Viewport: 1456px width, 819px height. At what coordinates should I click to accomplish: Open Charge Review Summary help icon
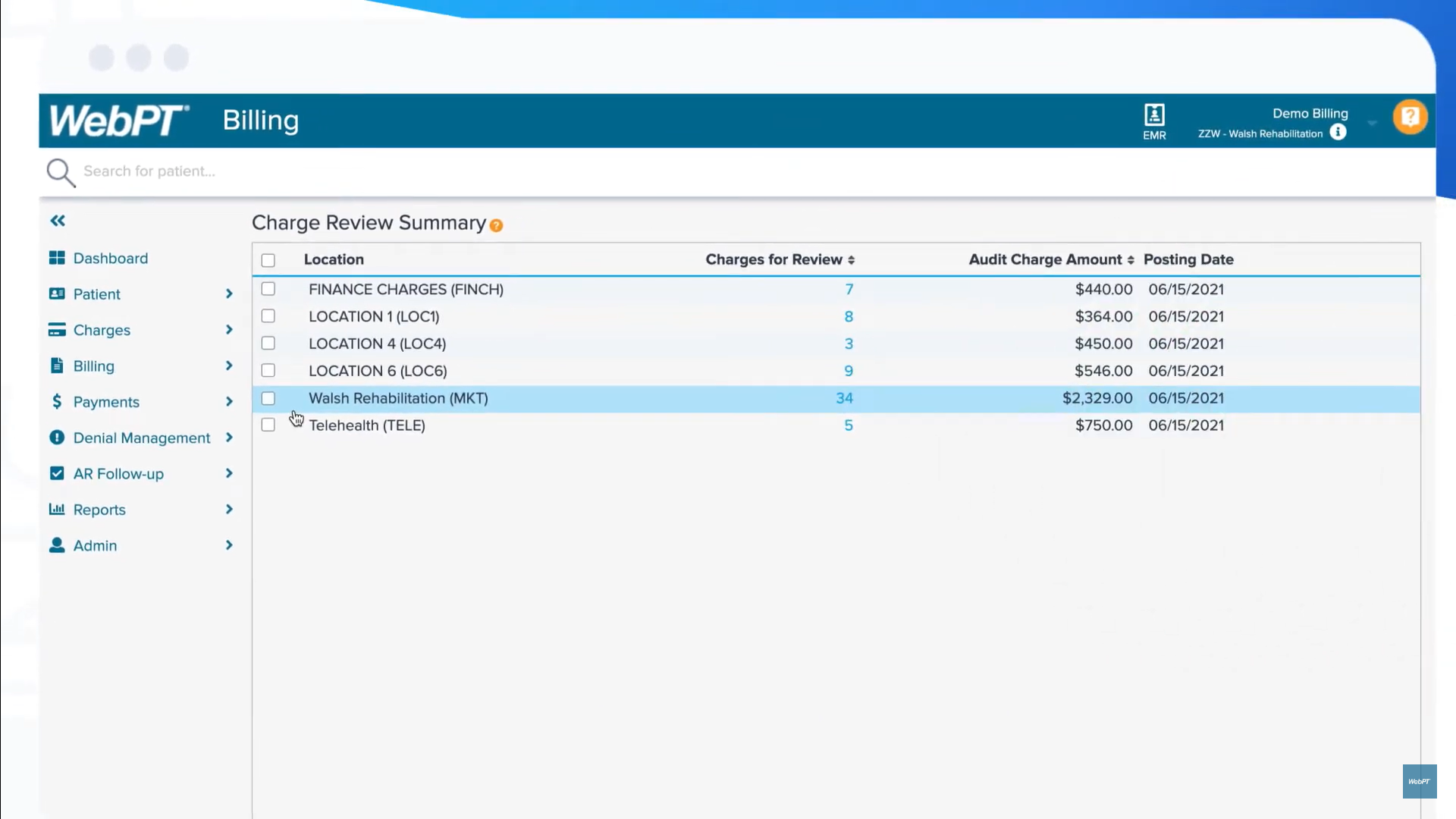(496, 225)
